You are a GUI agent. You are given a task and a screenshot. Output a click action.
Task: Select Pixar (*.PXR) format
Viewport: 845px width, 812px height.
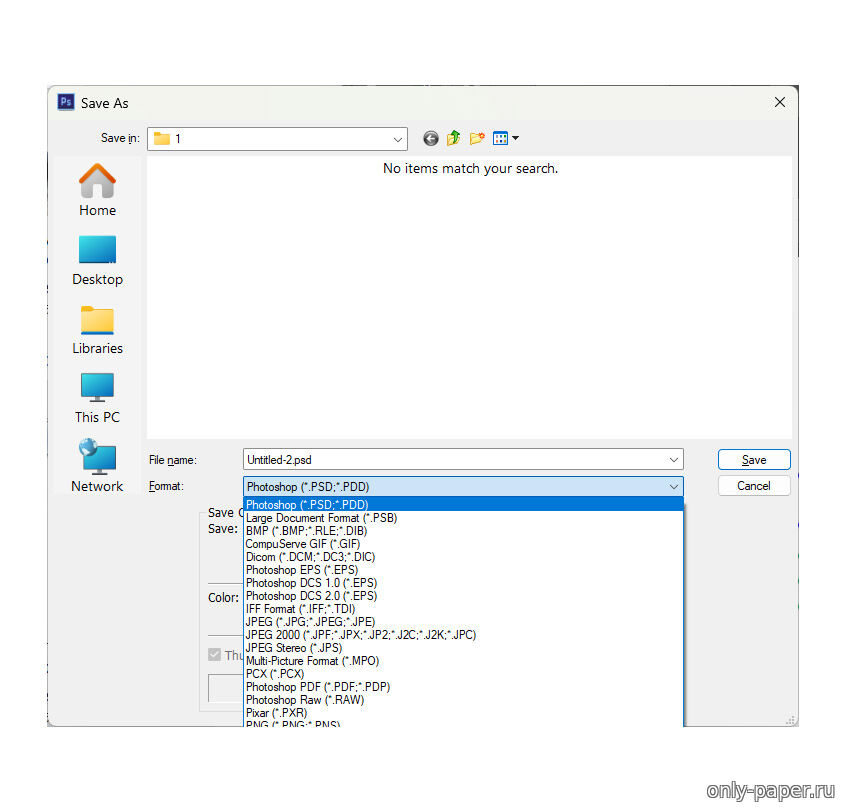tap(463, 712)
